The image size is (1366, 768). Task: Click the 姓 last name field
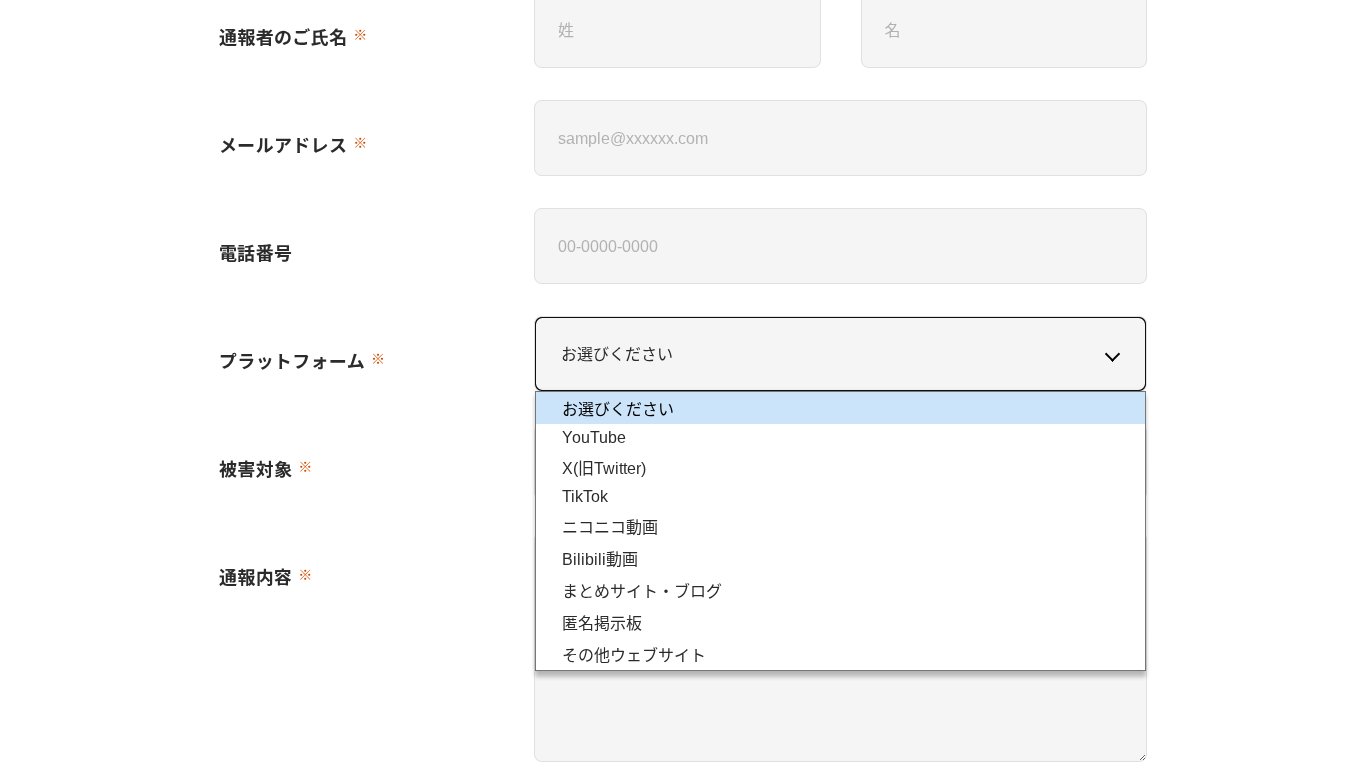(677, 31)
